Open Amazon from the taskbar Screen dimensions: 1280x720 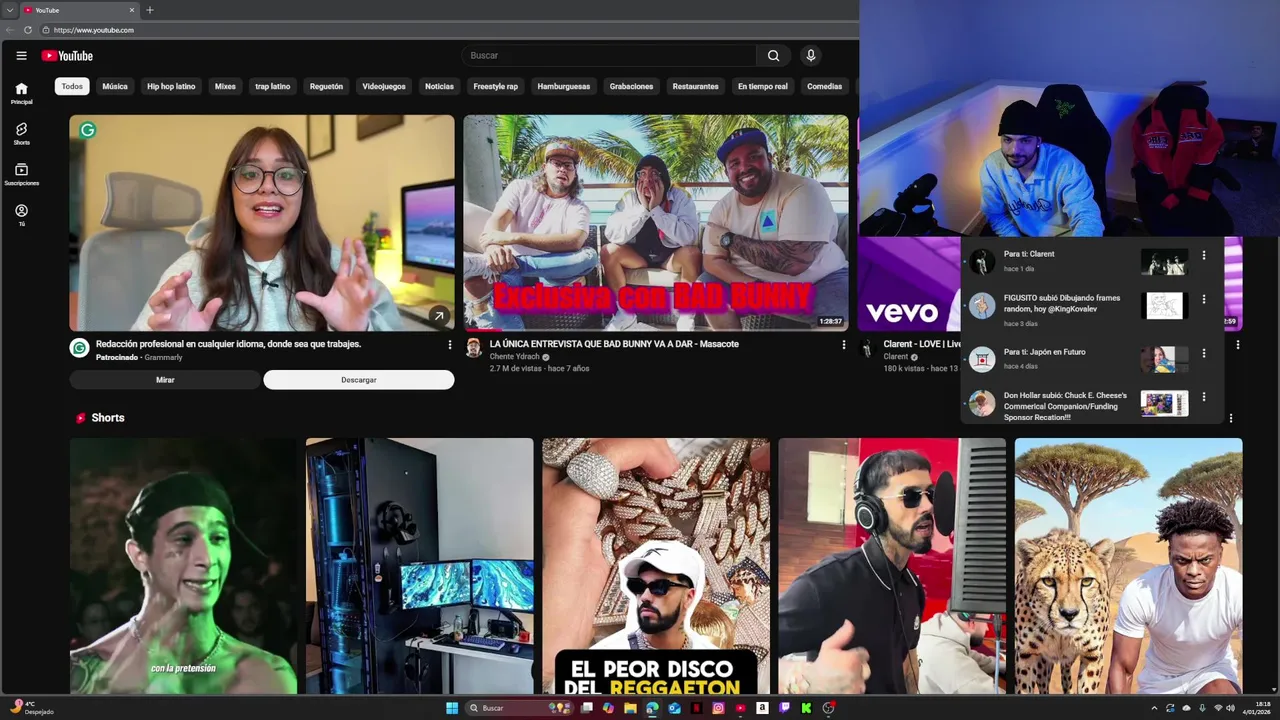(x=762, y=708)
